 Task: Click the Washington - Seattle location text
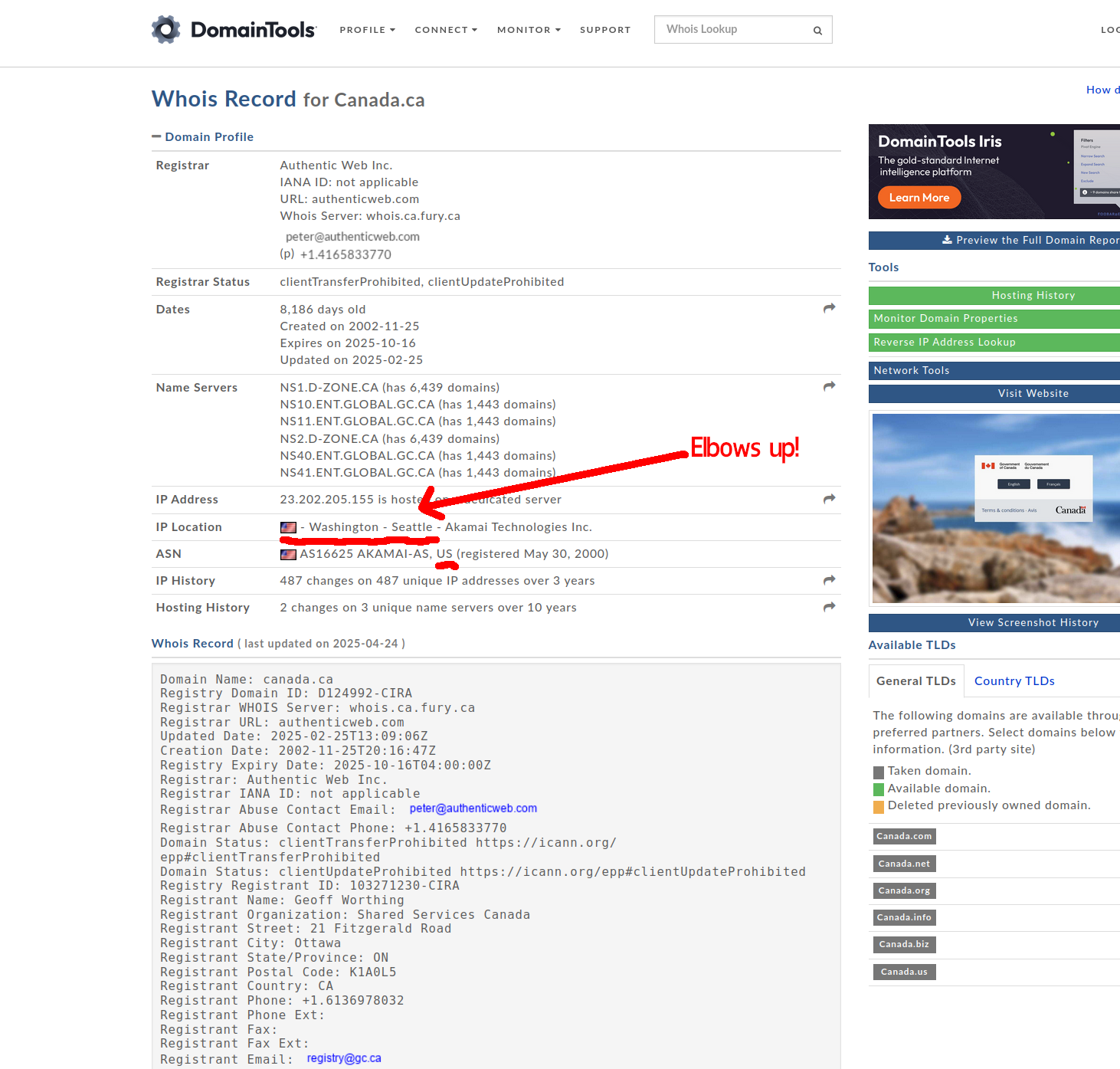point(371,527)
